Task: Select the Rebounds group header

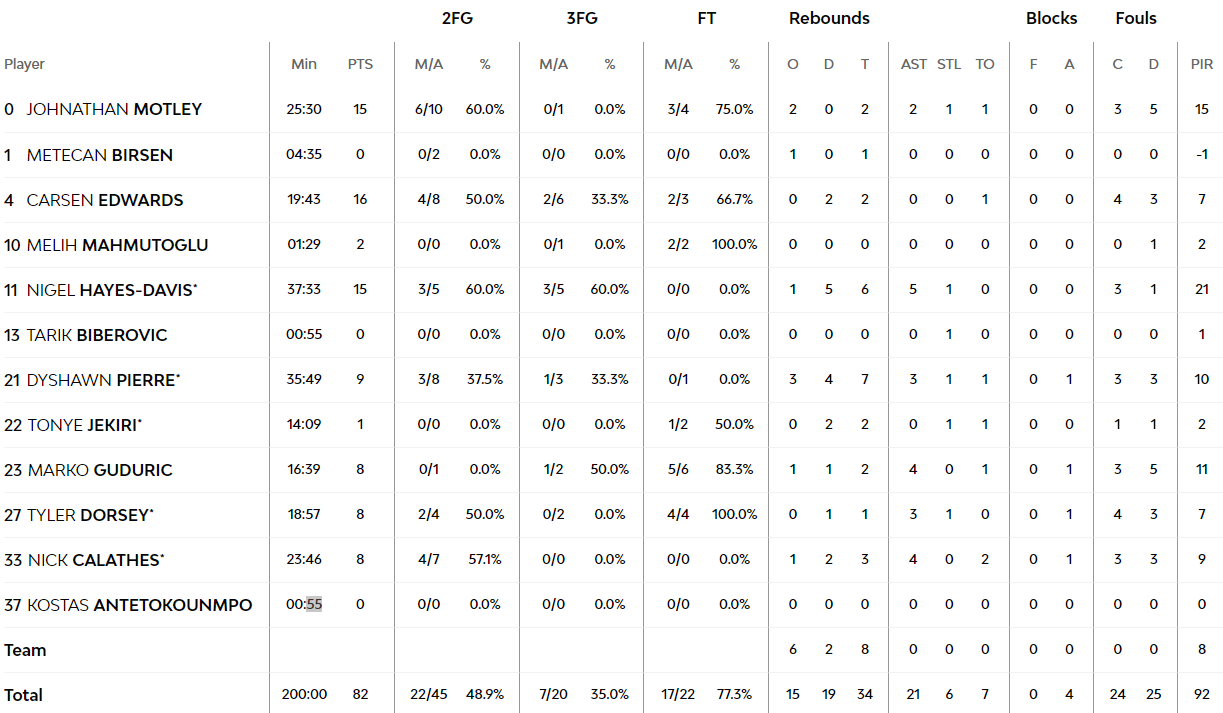Action: click(x=829, y=18)
